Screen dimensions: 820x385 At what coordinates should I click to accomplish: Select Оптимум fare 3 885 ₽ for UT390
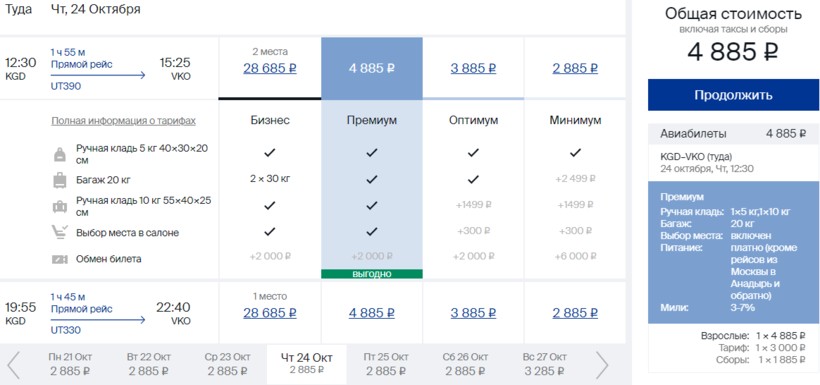473,69
